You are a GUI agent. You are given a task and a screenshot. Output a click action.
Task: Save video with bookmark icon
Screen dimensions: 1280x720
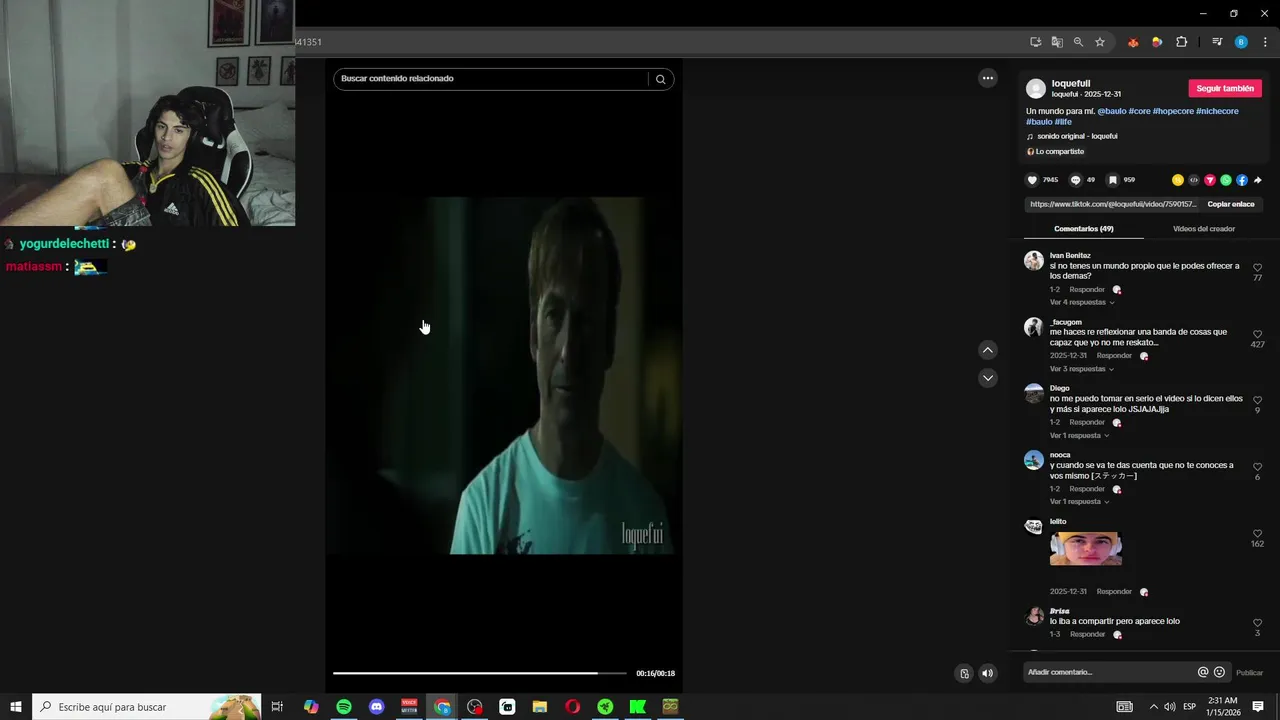pyautogui.click(x=1112, y=180)
